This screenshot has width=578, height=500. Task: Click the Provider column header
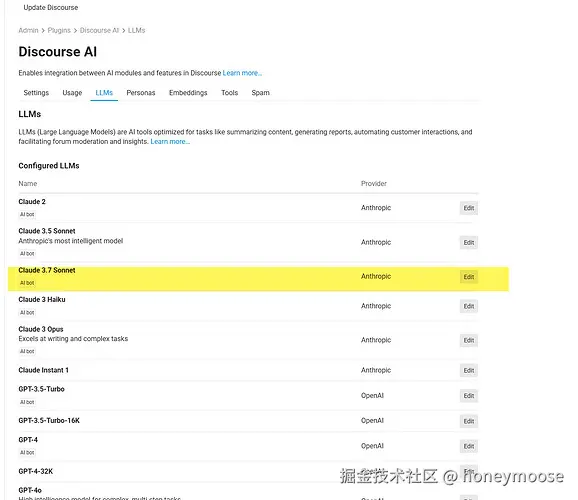coord(373,183)
